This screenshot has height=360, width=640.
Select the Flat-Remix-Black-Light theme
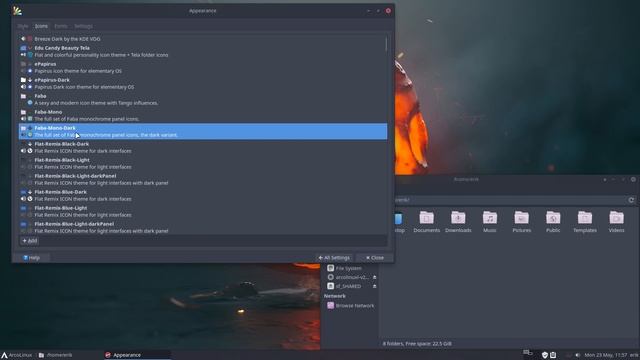203,163
